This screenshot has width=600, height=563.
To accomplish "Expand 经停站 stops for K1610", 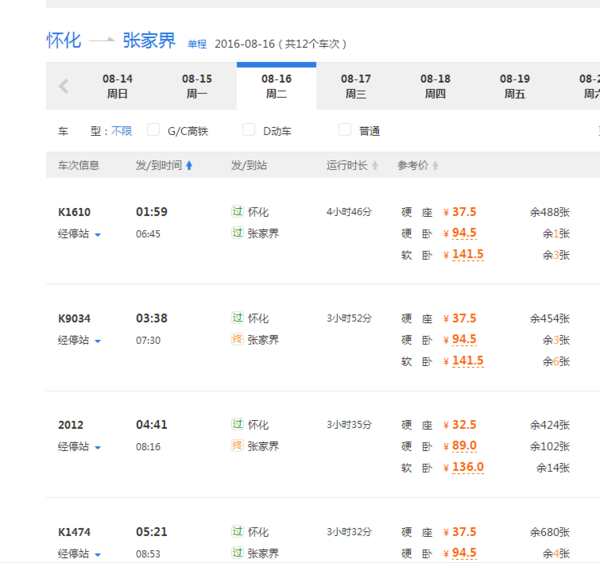I will coord(79,233).
